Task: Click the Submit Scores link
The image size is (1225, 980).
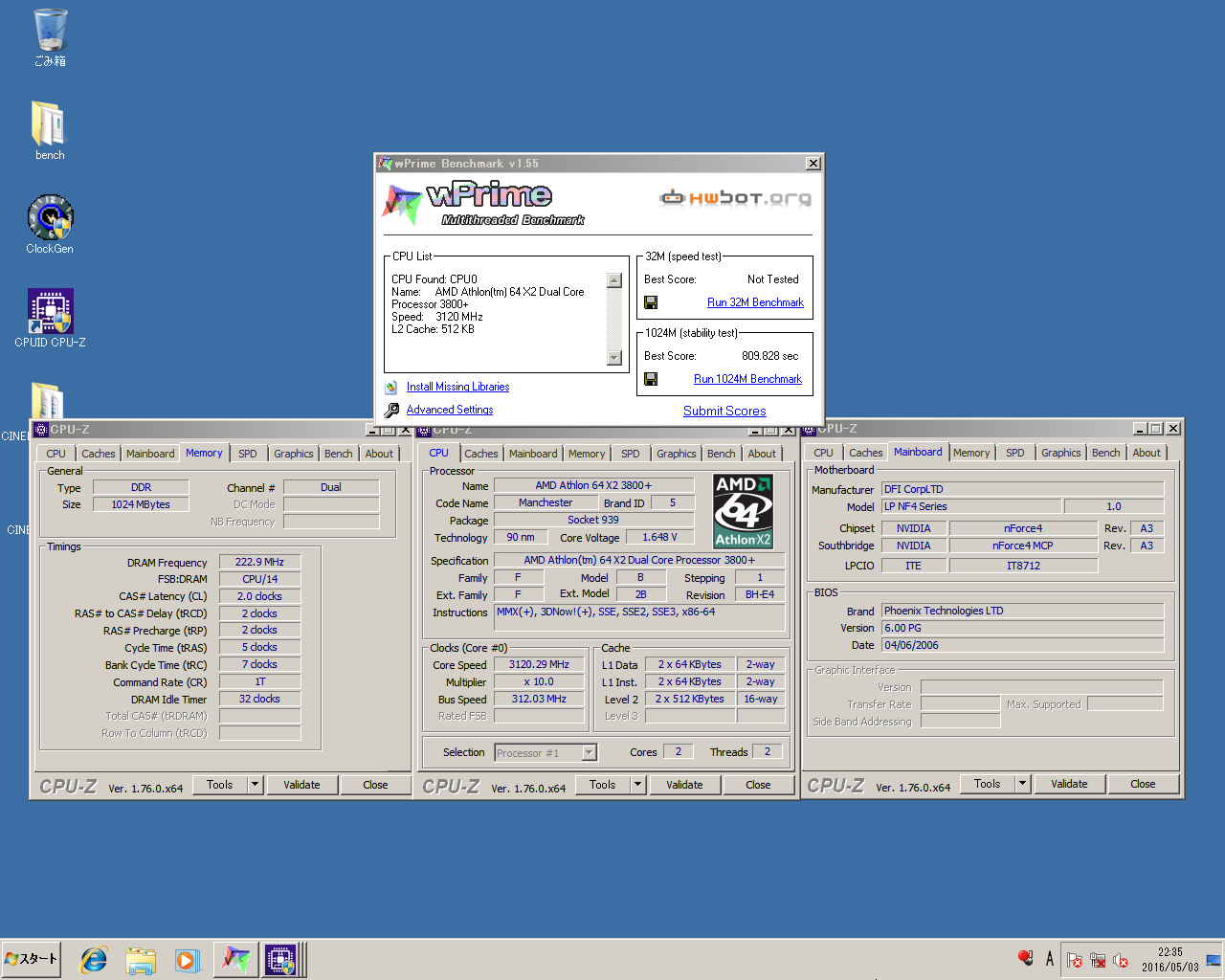Action: [724, 411]
